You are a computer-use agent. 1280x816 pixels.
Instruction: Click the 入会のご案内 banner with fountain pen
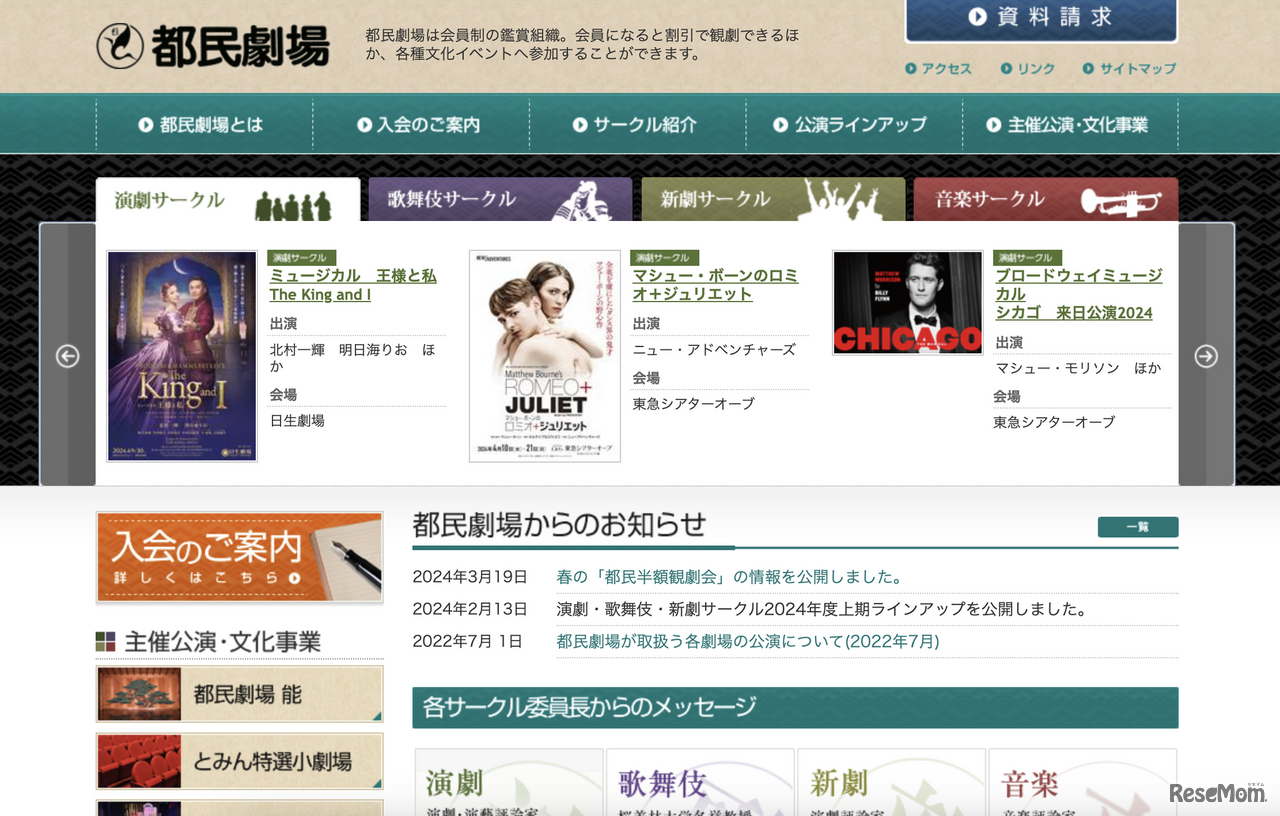pyautogui.click(x=239, y=557)
